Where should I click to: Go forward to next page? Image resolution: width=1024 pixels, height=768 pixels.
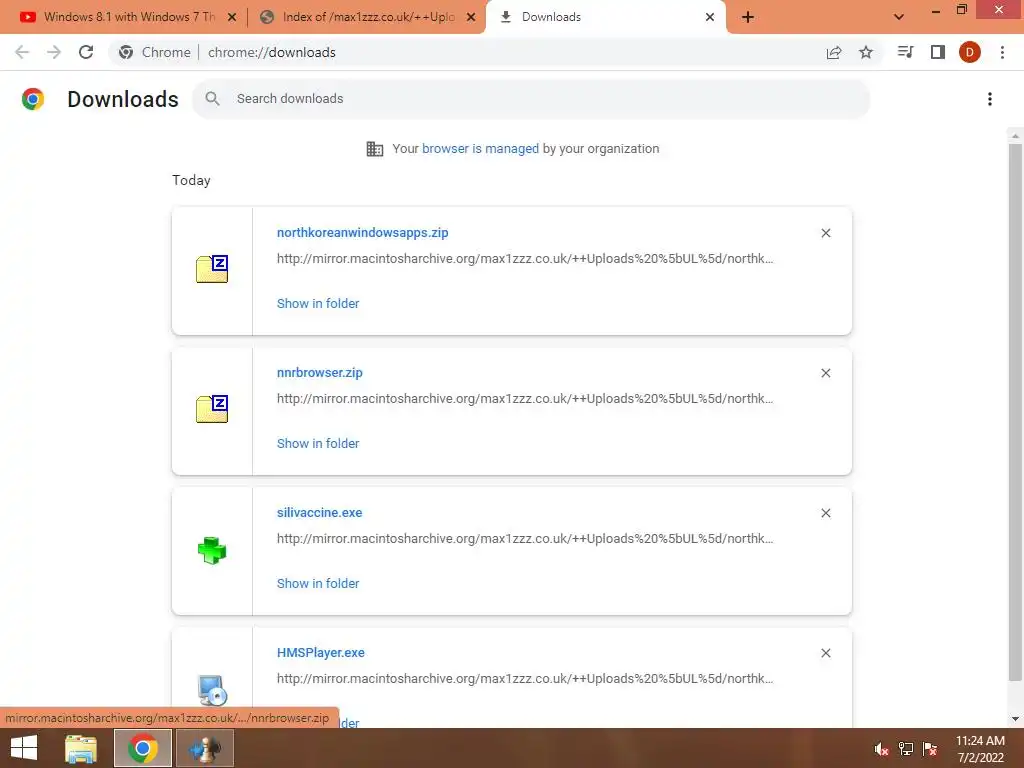coord(54,52)
